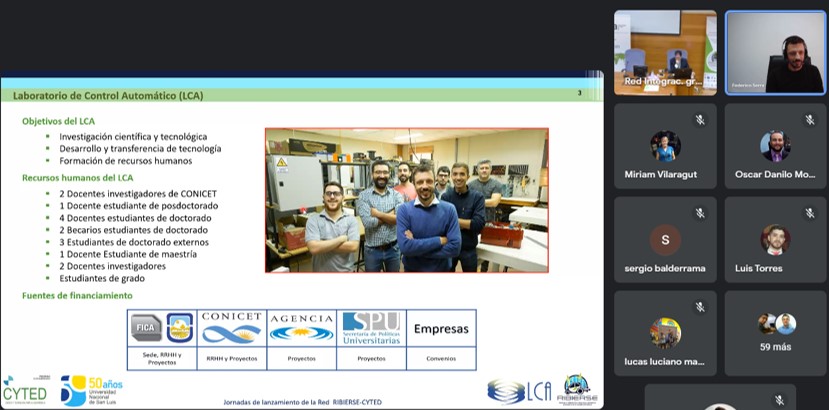Click the muted mic icon on sergio balderrama's tile
This screenshot has height=410, width=829.
tap(700, 213)
